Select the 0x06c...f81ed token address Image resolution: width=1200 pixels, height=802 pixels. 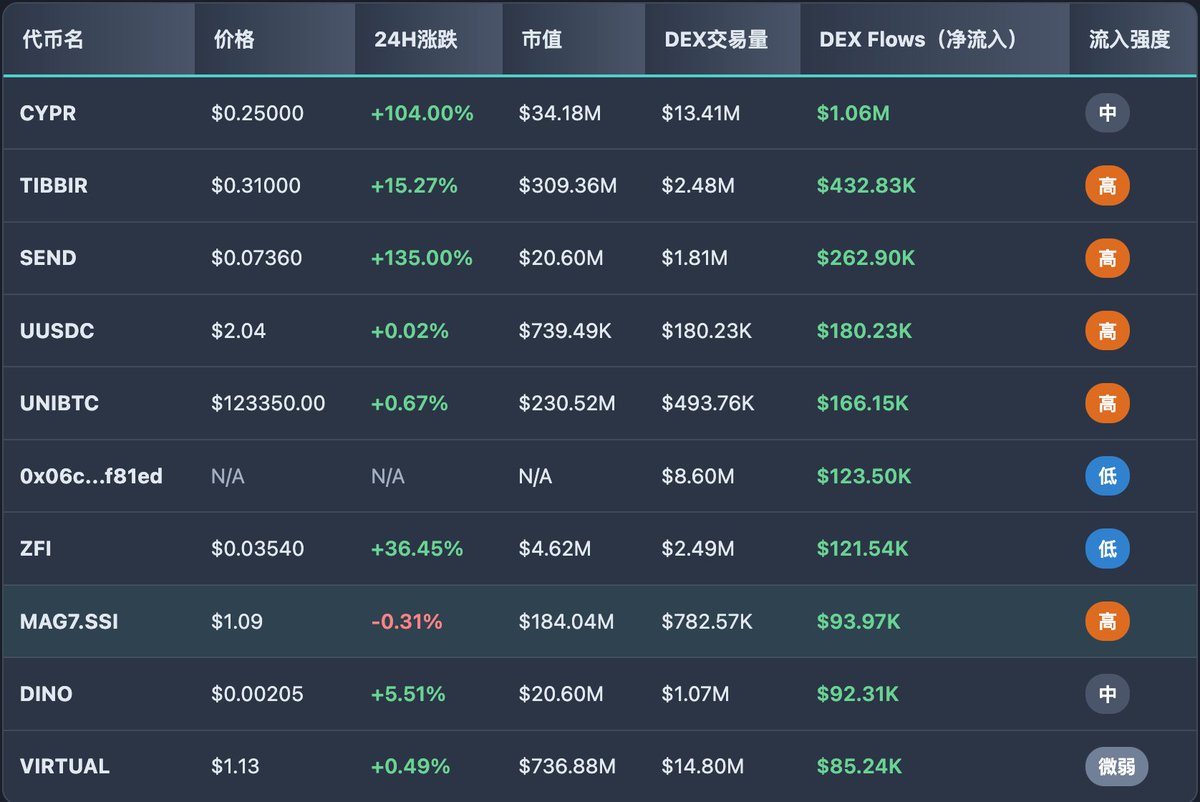pos(91,477)
